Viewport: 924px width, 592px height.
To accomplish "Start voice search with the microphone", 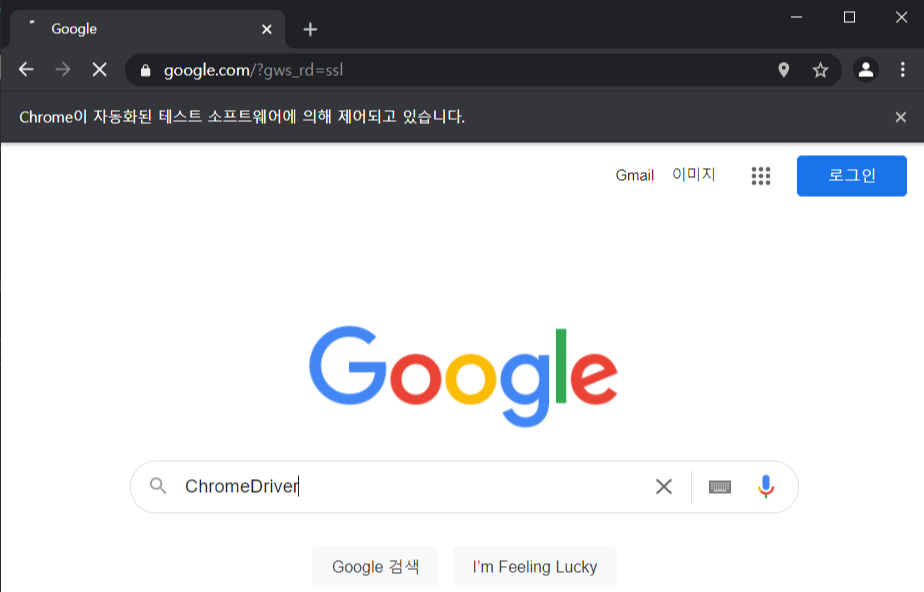I will (x=765, y=487).
